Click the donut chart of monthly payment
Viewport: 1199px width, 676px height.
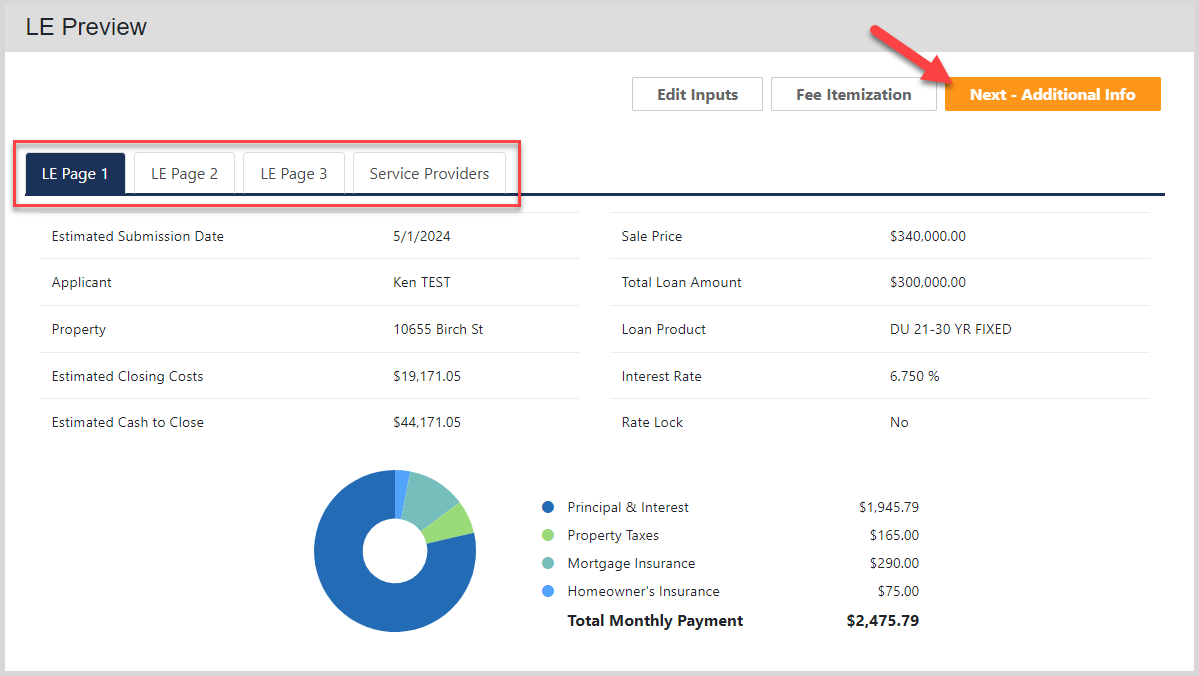click(395, 551)
